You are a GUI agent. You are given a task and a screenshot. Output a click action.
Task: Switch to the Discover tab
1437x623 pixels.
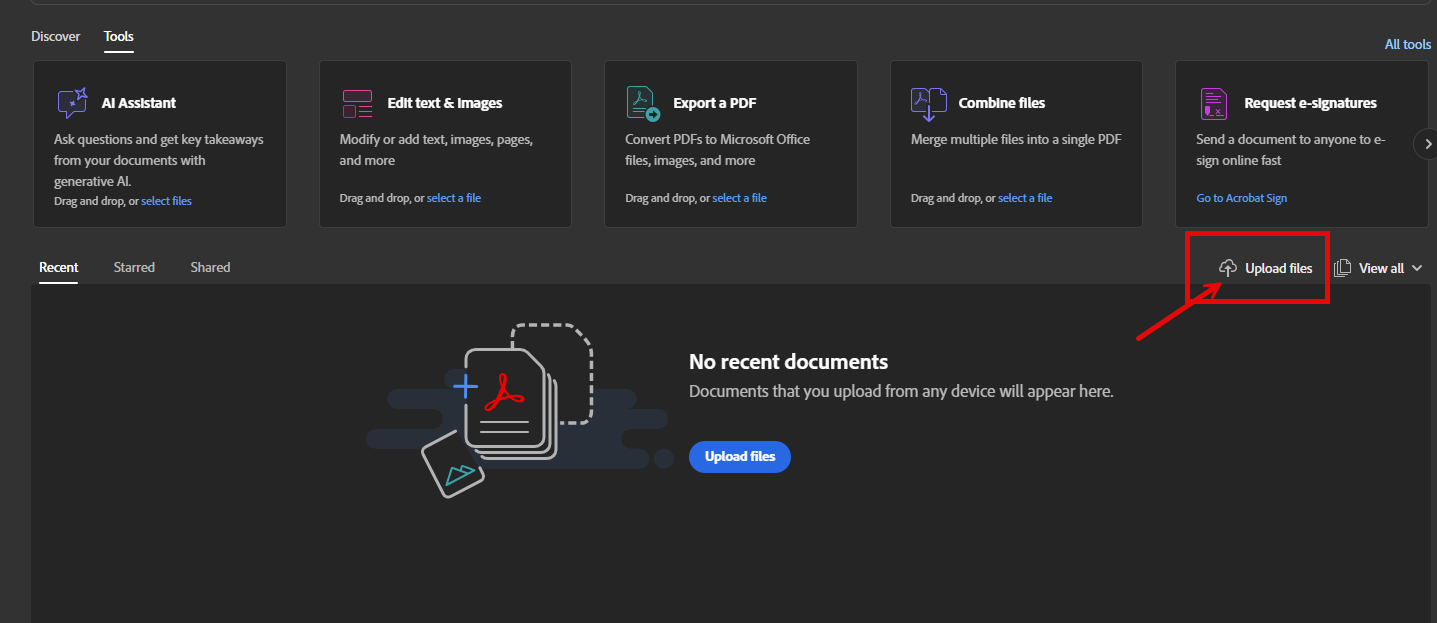[x=55, y=36]
